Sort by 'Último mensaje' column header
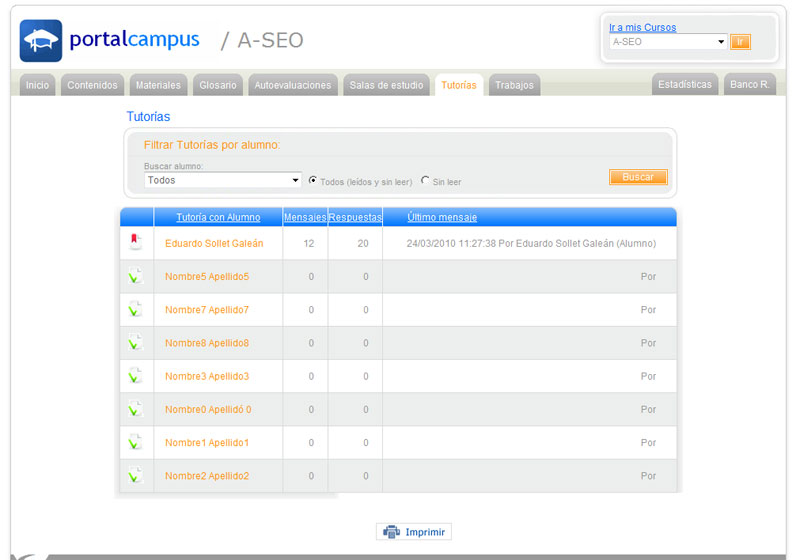Screen dimensions: 800x560 442,217
